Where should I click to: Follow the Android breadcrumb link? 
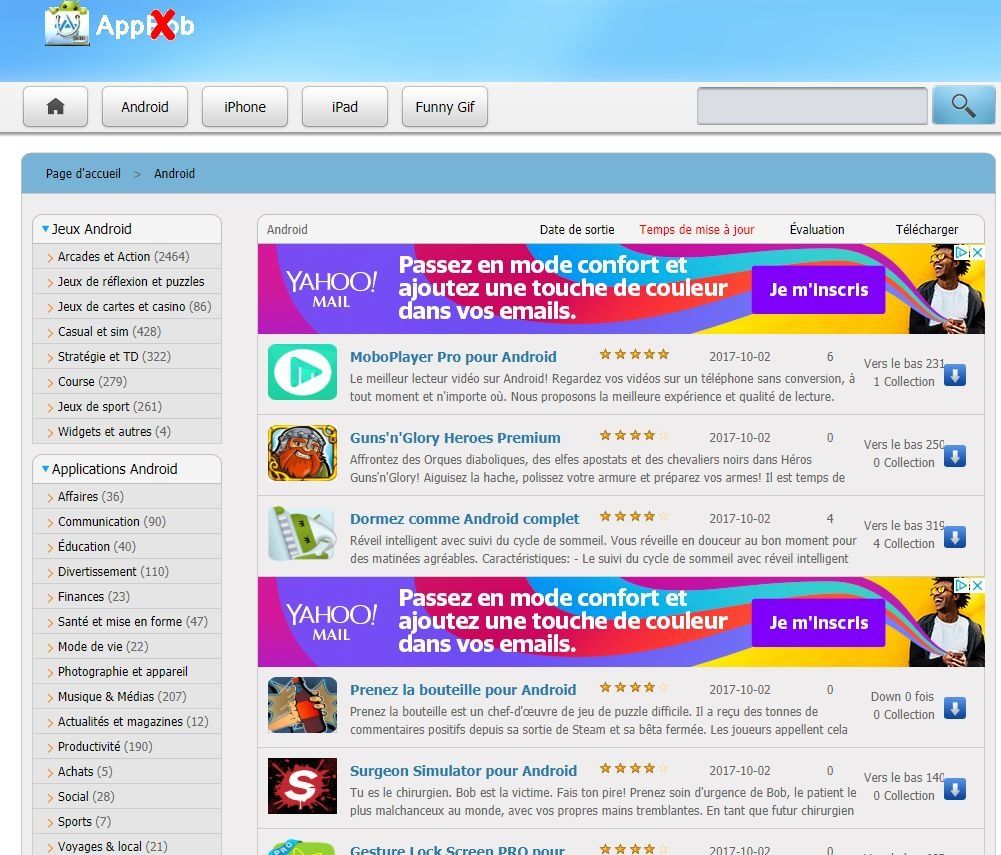(x=174, y=174)
